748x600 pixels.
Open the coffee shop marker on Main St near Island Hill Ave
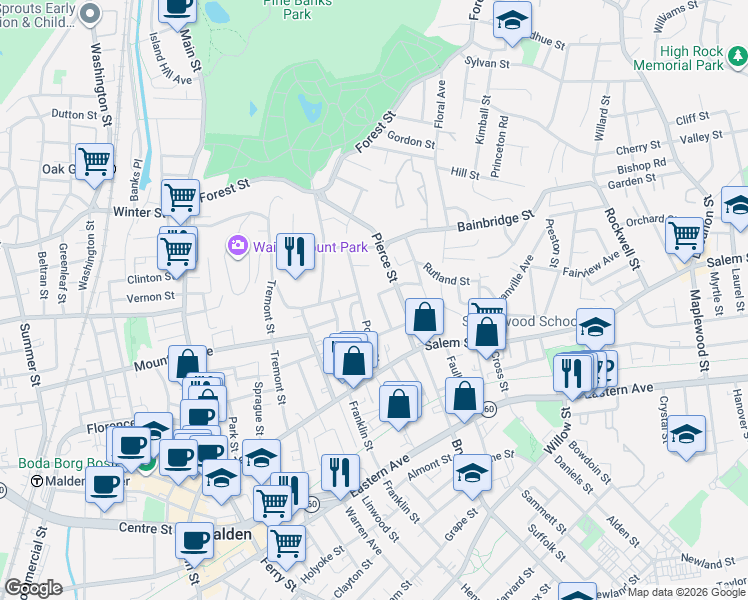(179, 12)
